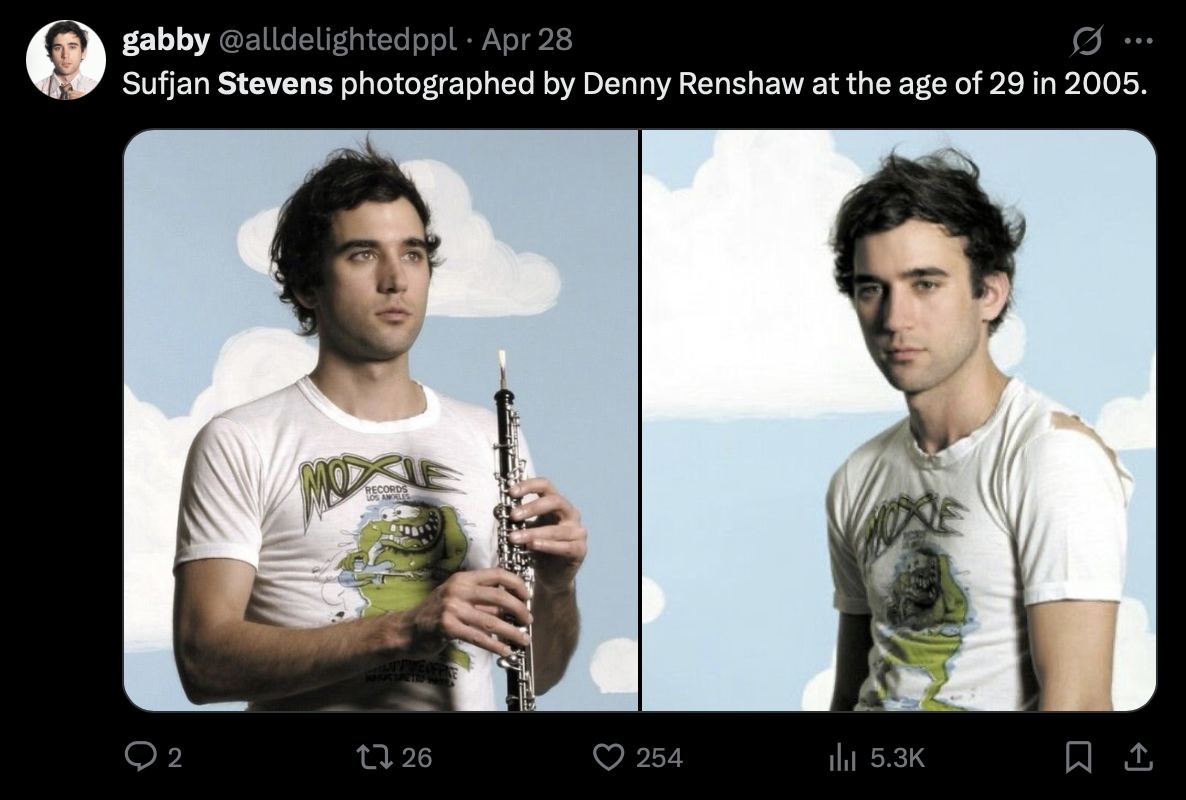Click the display name "gabby"

(x=165, y=40)
